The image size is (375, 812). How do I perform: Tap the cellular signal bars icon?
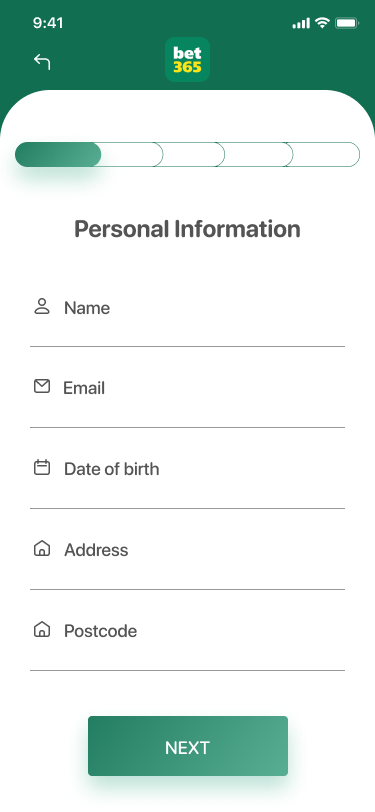301,23
